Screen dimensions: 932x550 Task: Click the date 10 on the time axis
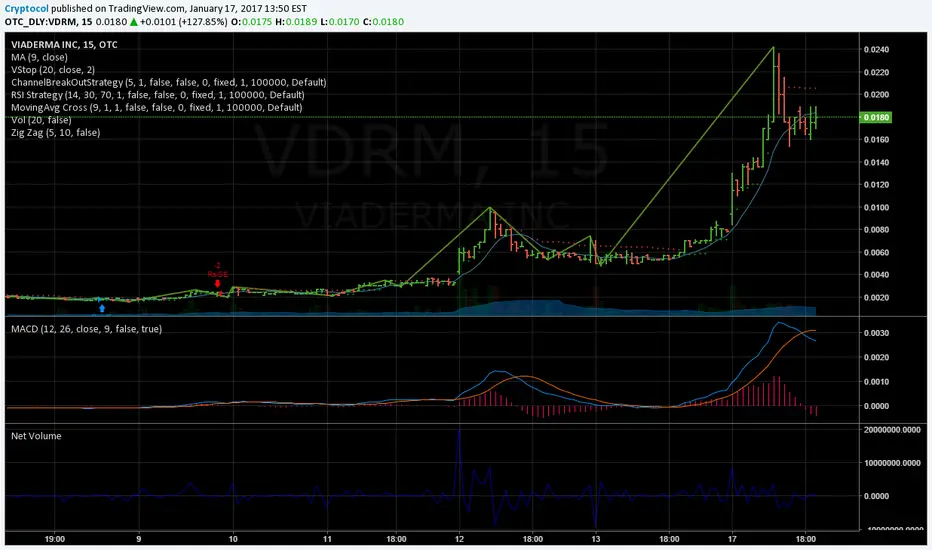[x=233, y=539]
